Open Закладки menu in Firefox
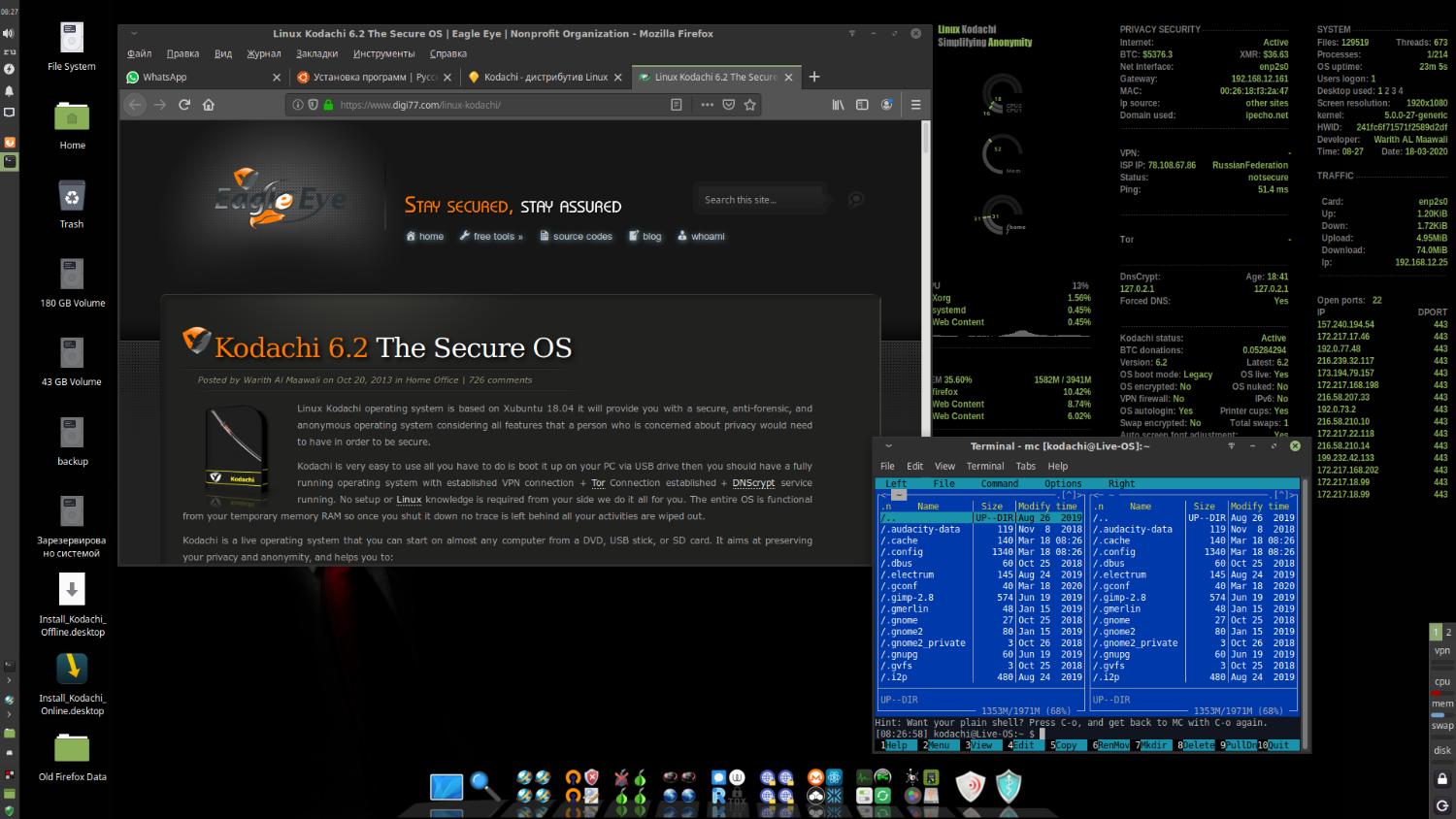 pos(316,54)
